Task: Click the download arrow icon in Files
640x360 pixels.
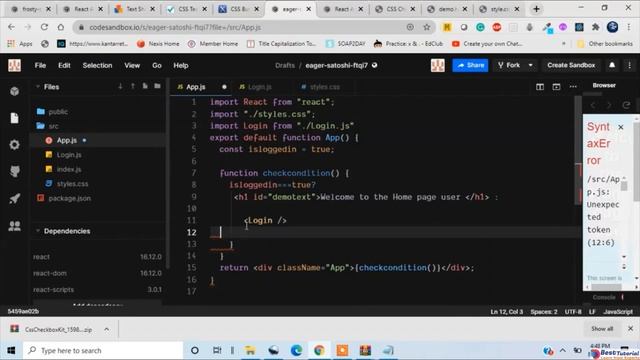Action: (120, 86)
